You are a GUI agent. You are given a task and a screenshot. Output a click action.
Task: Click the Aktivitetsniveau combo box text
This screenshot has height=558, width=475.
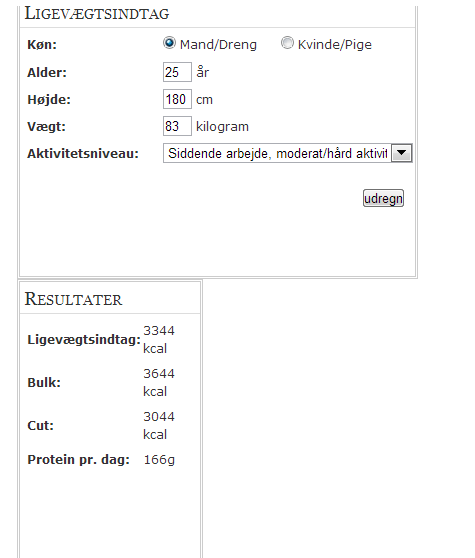click(x=277, y=153)
